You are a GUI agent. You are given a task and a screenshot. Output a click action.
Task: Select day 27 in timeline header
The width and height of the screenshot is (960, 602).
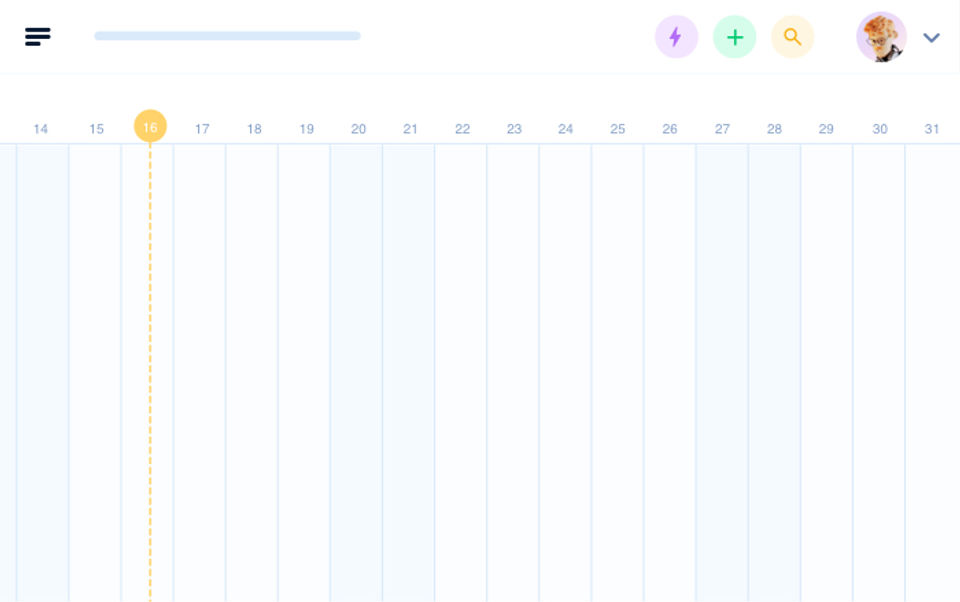(x=722, y=129)
